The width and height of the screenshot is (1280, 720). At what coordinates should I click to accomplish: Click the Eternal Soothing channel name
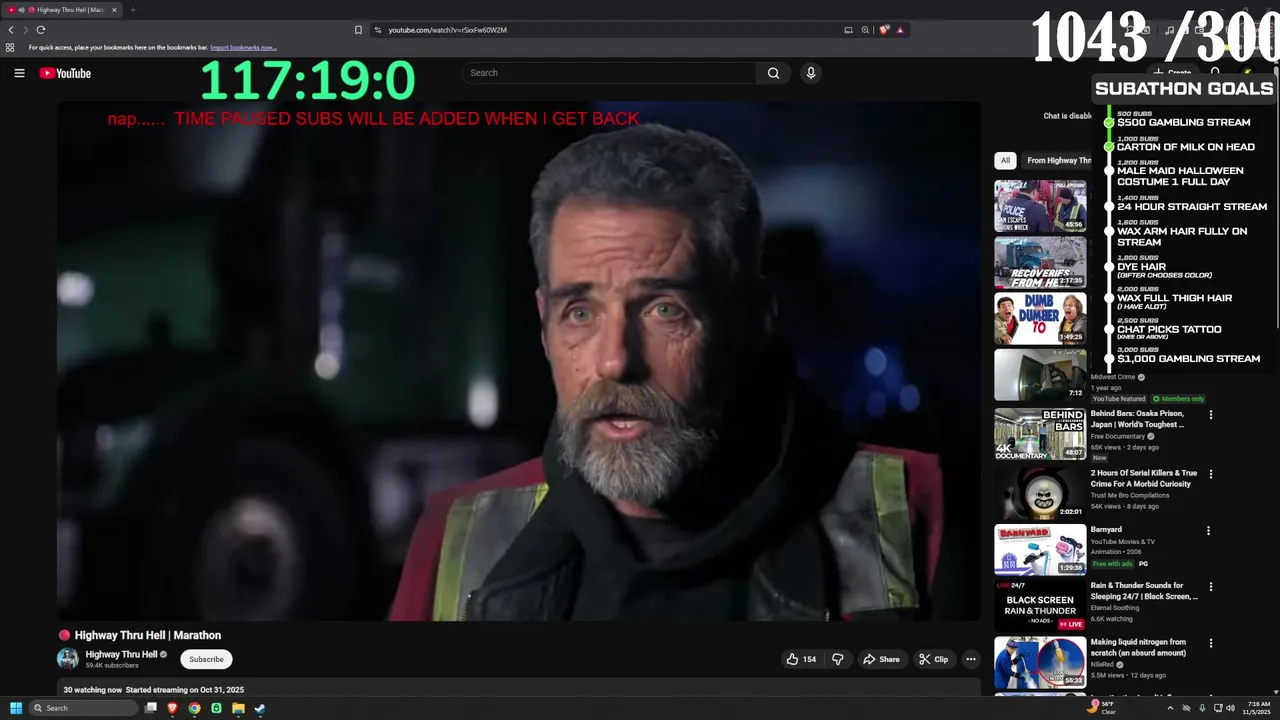pos(1114,607)
